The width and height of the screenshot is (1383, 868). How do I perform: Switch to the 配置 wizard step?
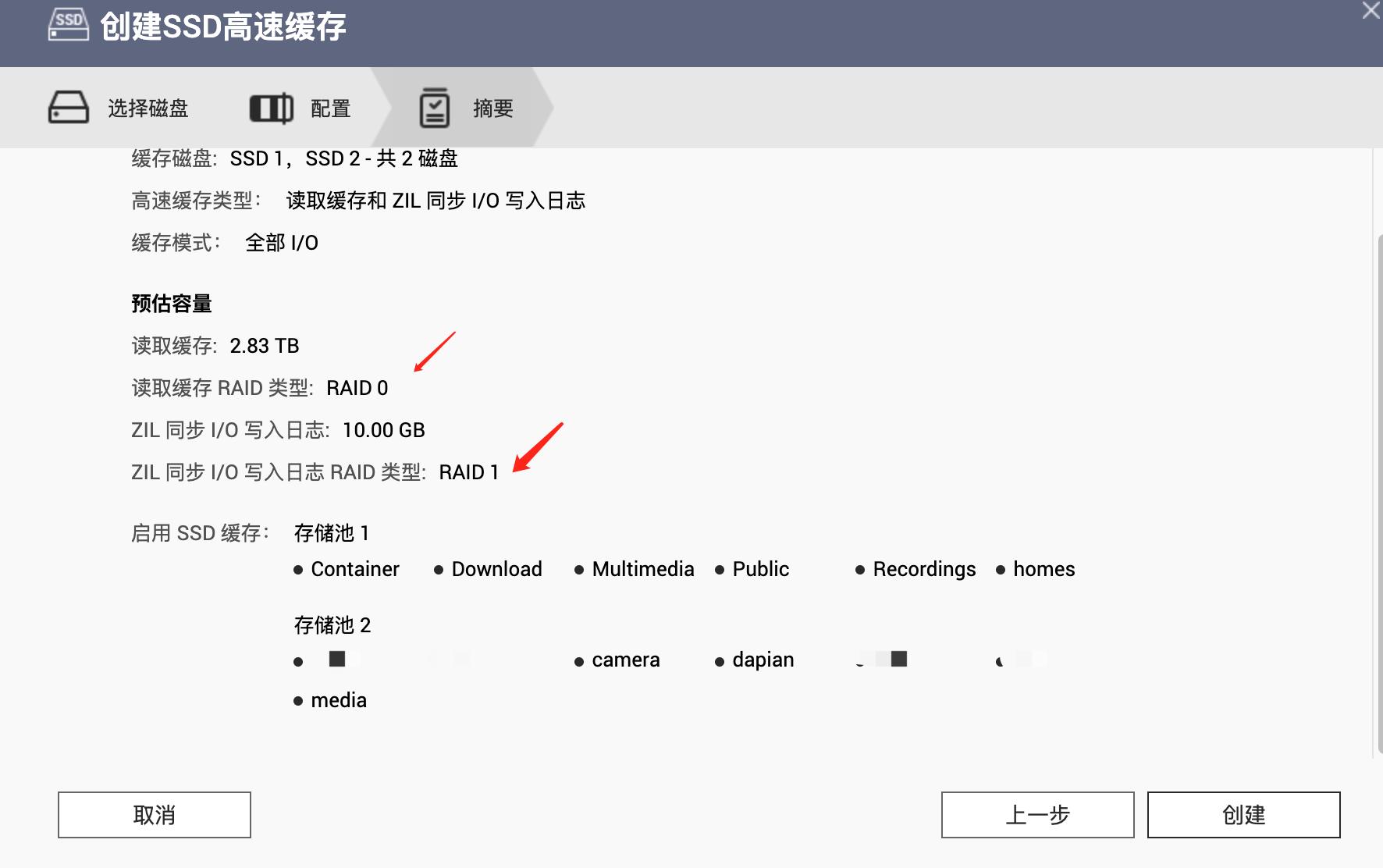click(x=331, y=108)
